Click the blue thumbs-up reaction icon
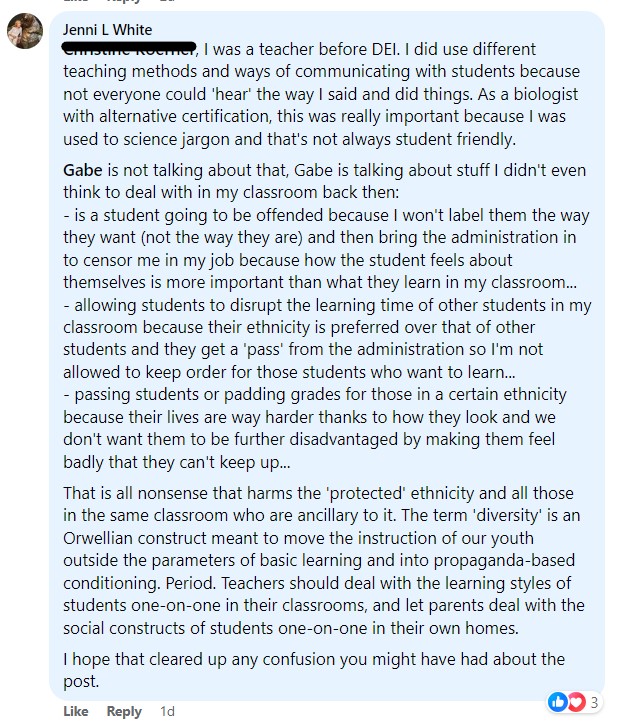The width and height of the screenshot is (617, 722). coord(556,701)
